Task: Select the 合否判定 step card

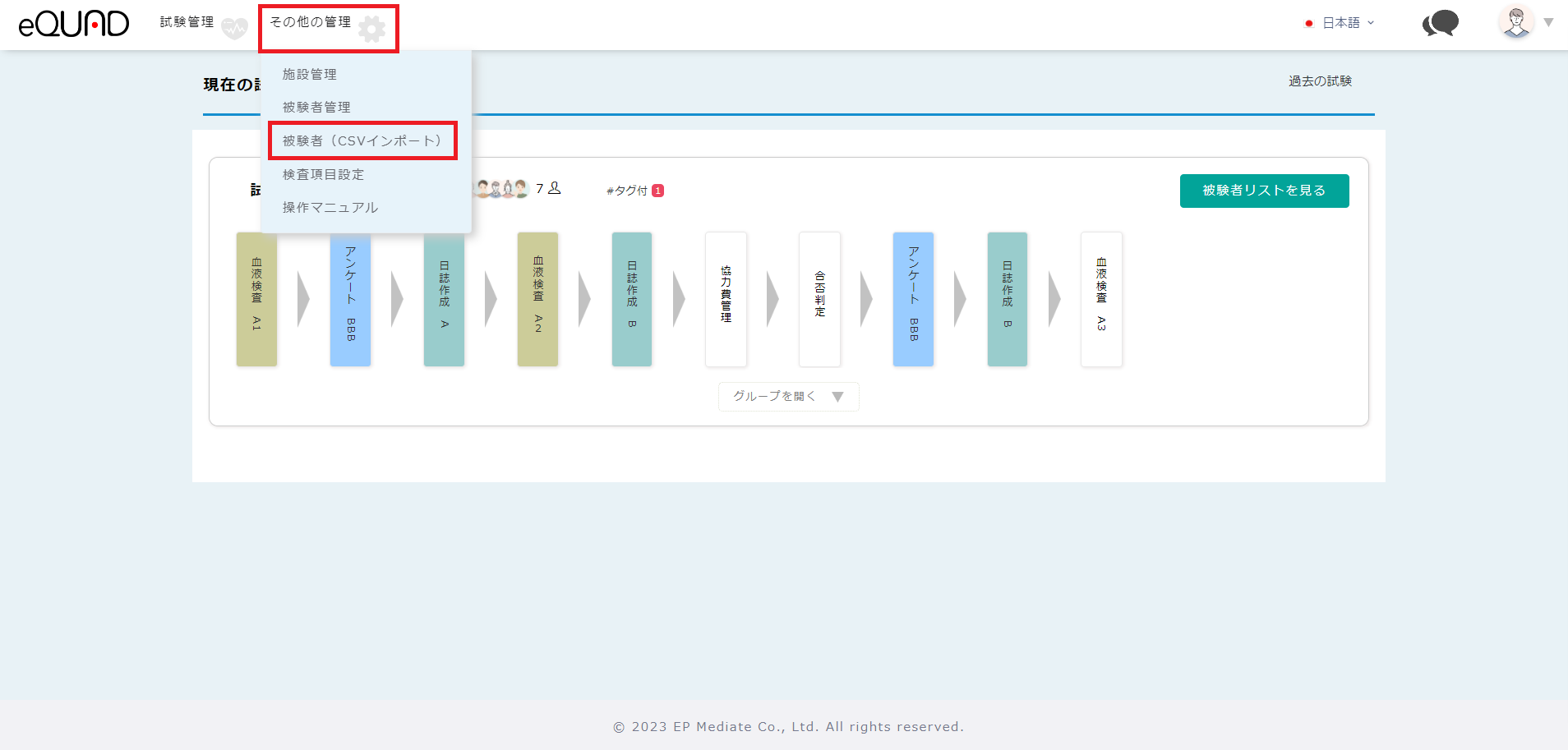Action: pos(819,299)
